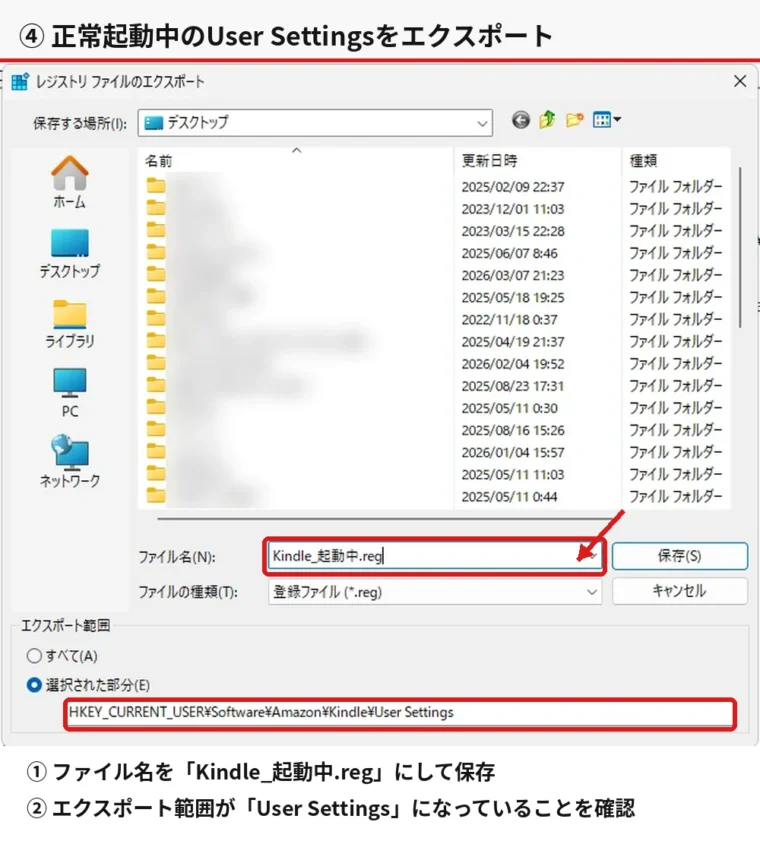Select the すべて(A) export range radio button
Viewport: 760px width, 841px height.
click(x=34, y=655)
